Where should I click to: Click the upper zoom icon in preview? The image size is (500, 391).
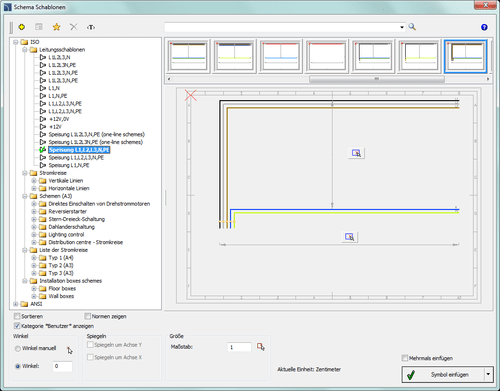tap(356, 153)
